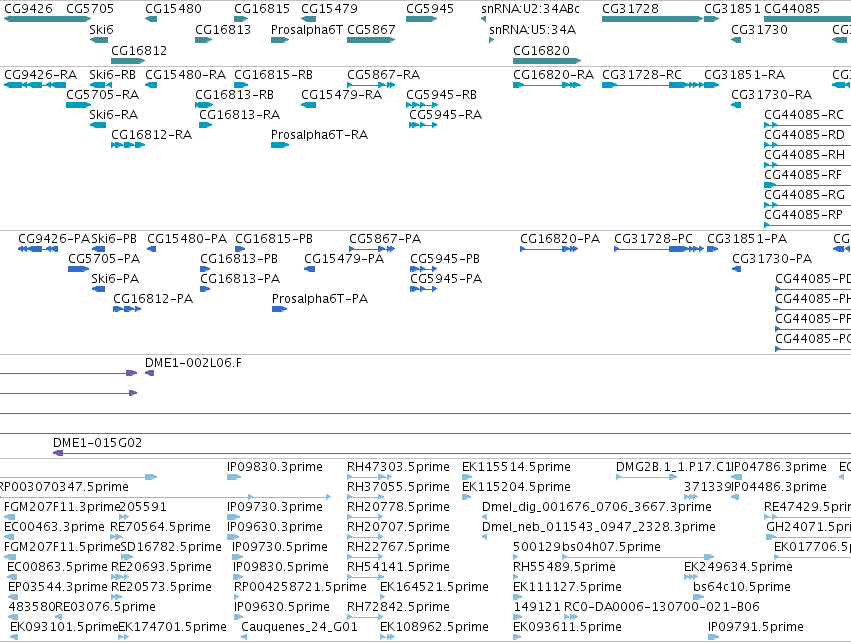Select the CG16813 gene label

[x=223, y=30]
